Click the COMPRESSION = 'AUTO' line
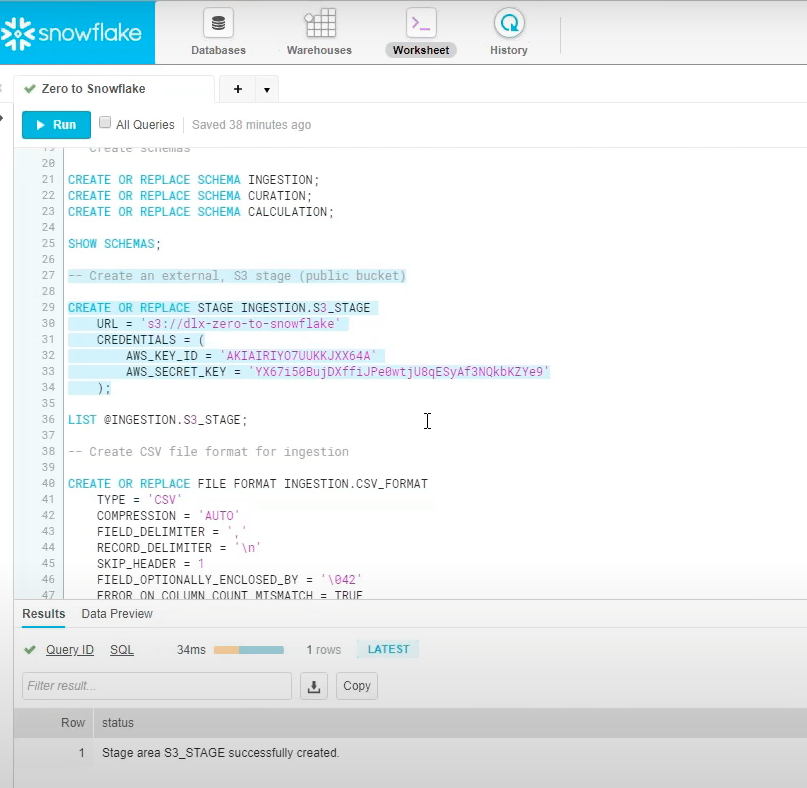807x788 pixels. (x=168, y=516)
